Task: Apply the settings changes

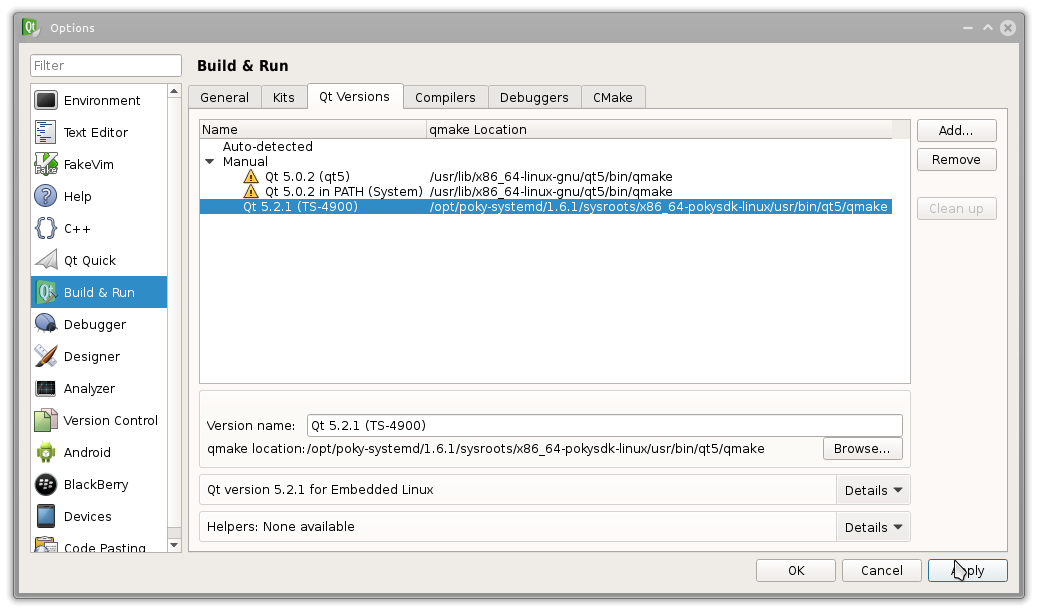Action: 967,570
